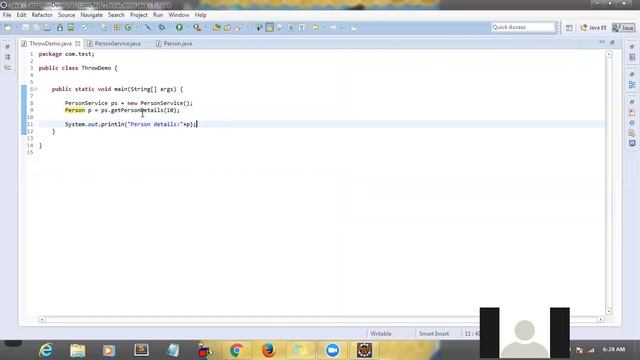
Task: Click the Writable status bar entry
Action: click(380, 333)
